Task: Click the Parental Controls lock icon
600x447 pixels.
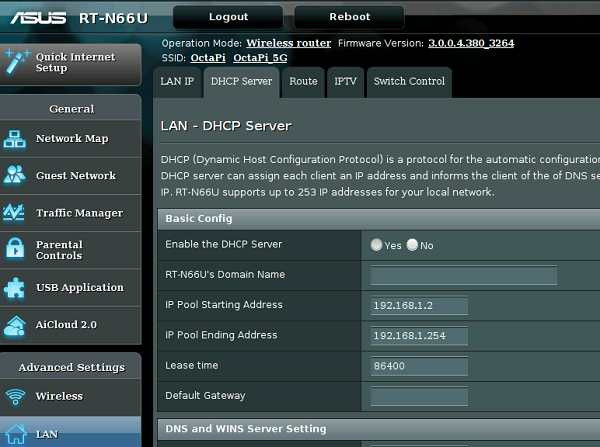Action: pos(15,249)
